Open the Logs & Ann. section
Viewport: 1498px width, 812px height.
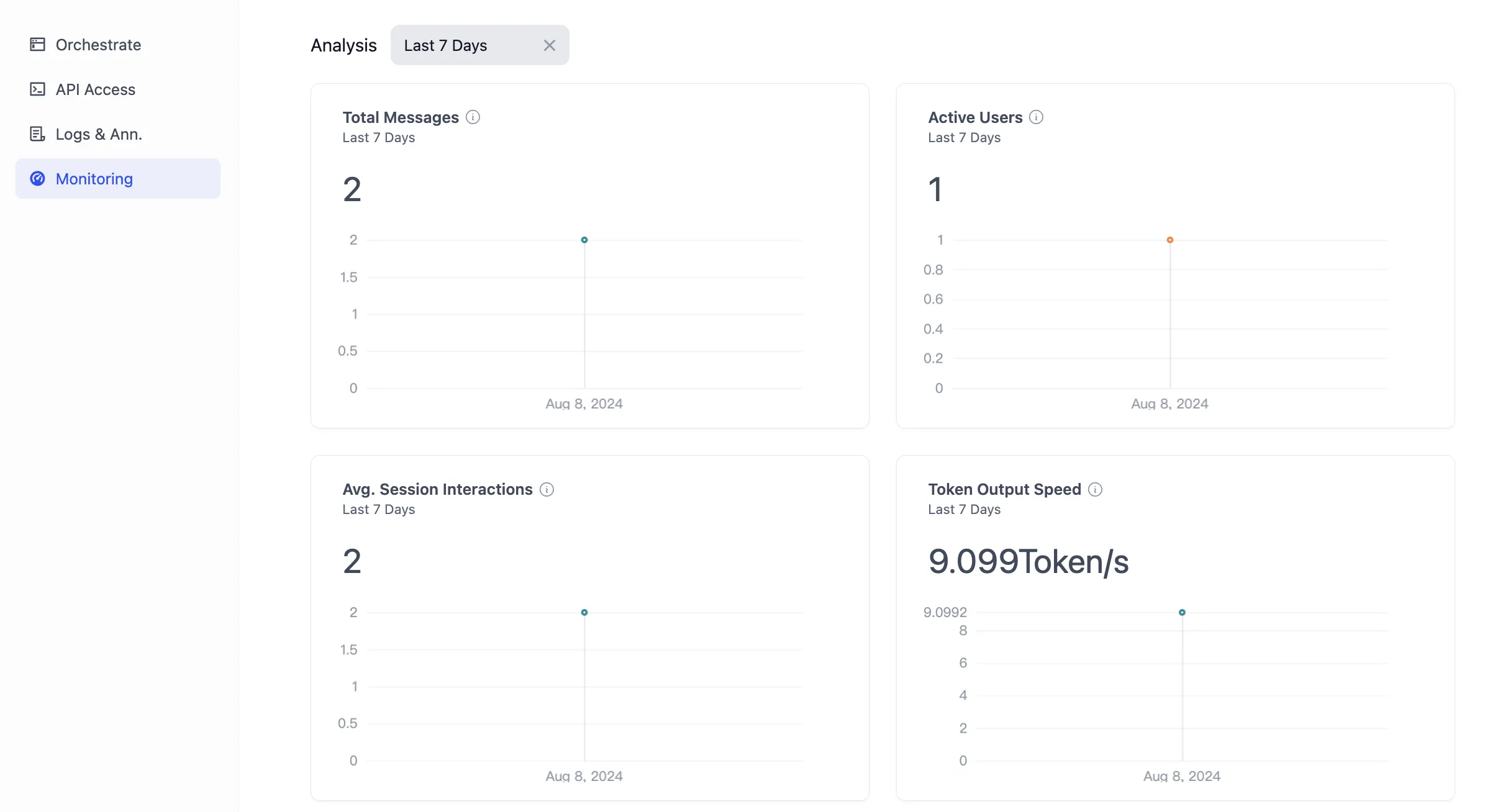click(99, 134)
